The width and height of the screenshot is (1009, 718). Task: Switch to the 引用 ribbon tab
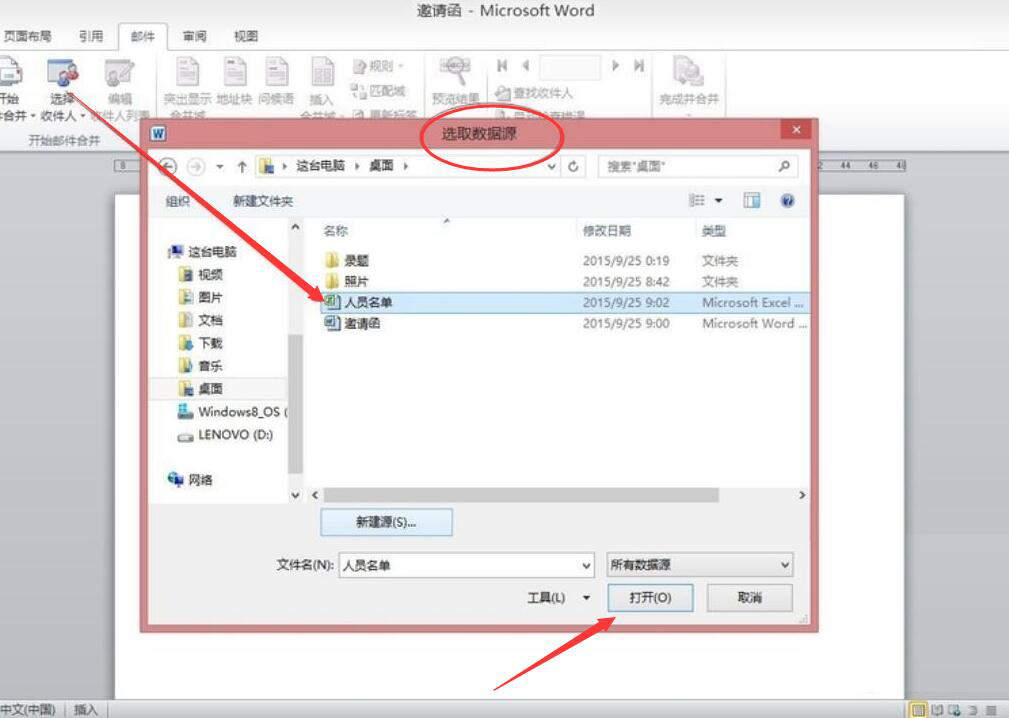click(x=91, y=37)
